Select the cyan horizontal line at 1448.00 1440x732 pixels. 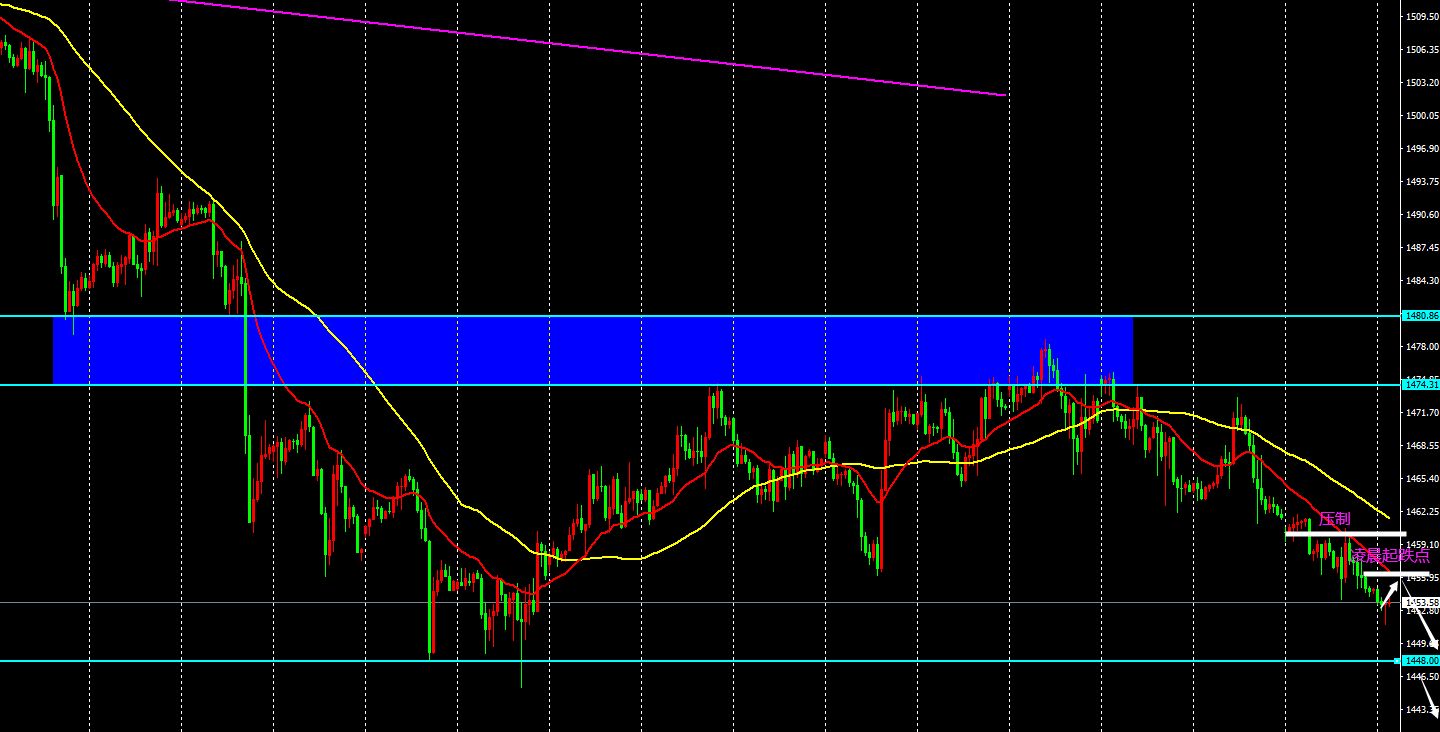pyautogui.click(x=700, y=661)
